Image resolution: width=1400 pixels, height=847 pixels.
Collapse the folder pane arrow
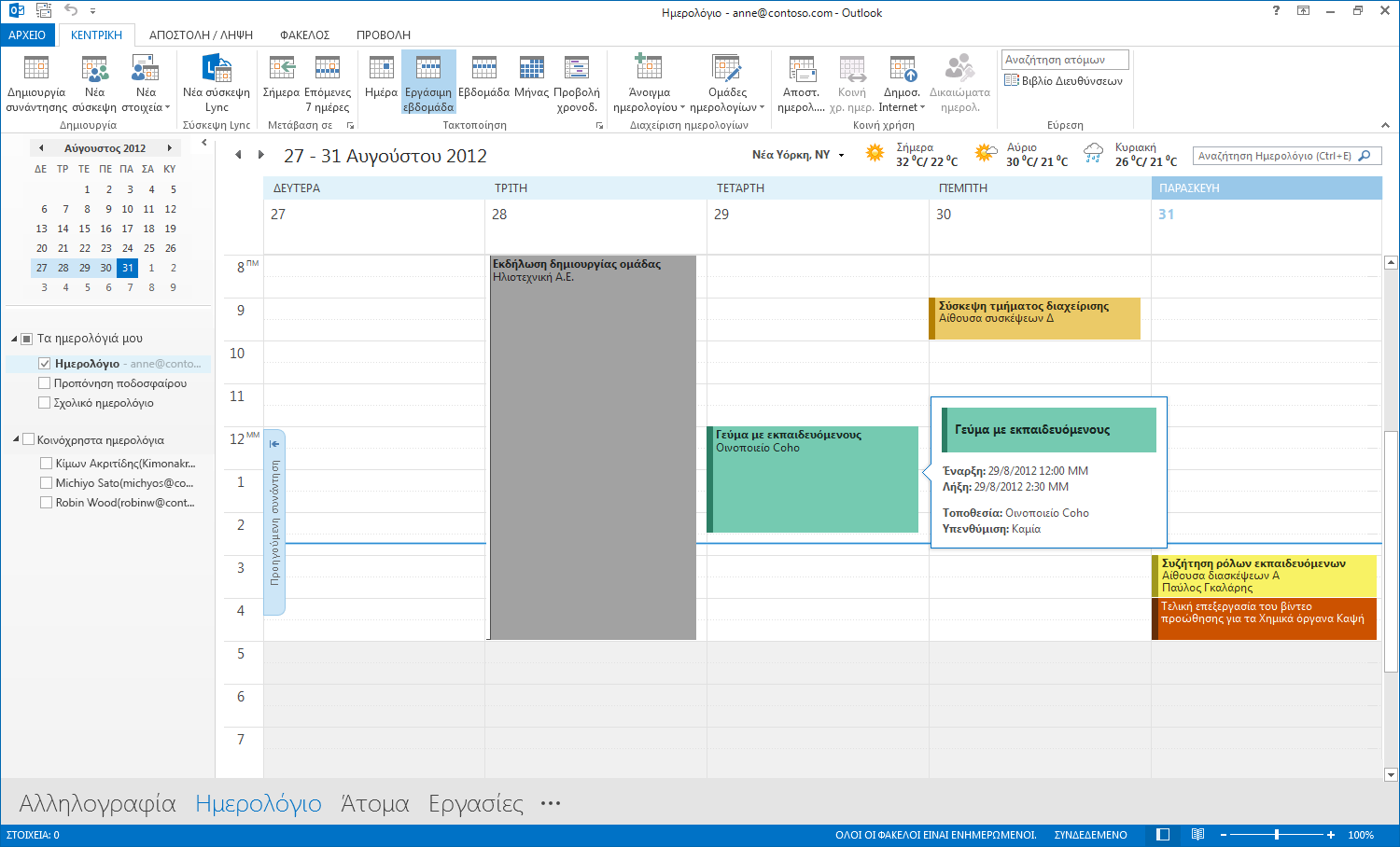tap(204, 143)
